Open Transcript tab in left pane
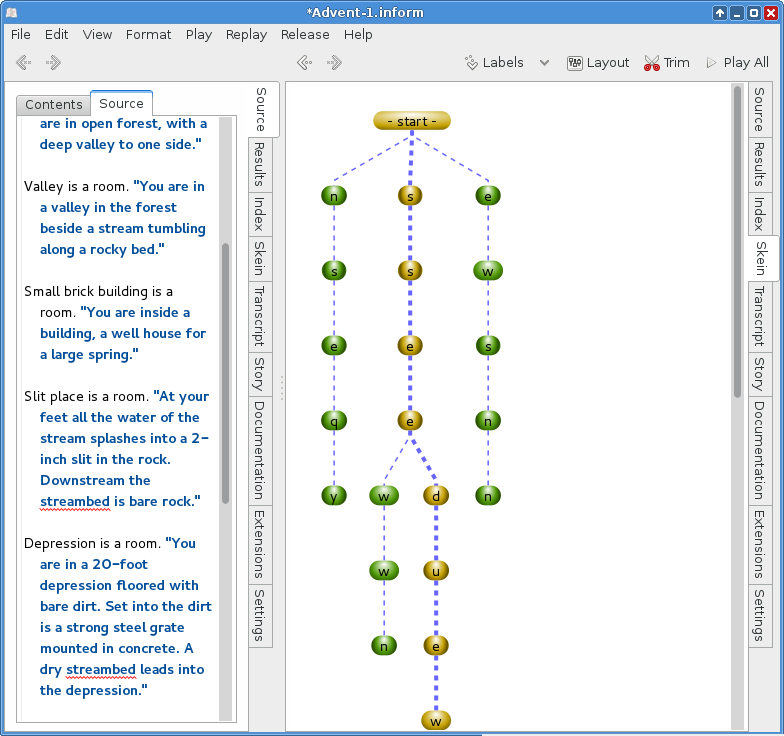The height and width of the screenshot is (736, 784). pyautogui.click(x=260, y=316)
